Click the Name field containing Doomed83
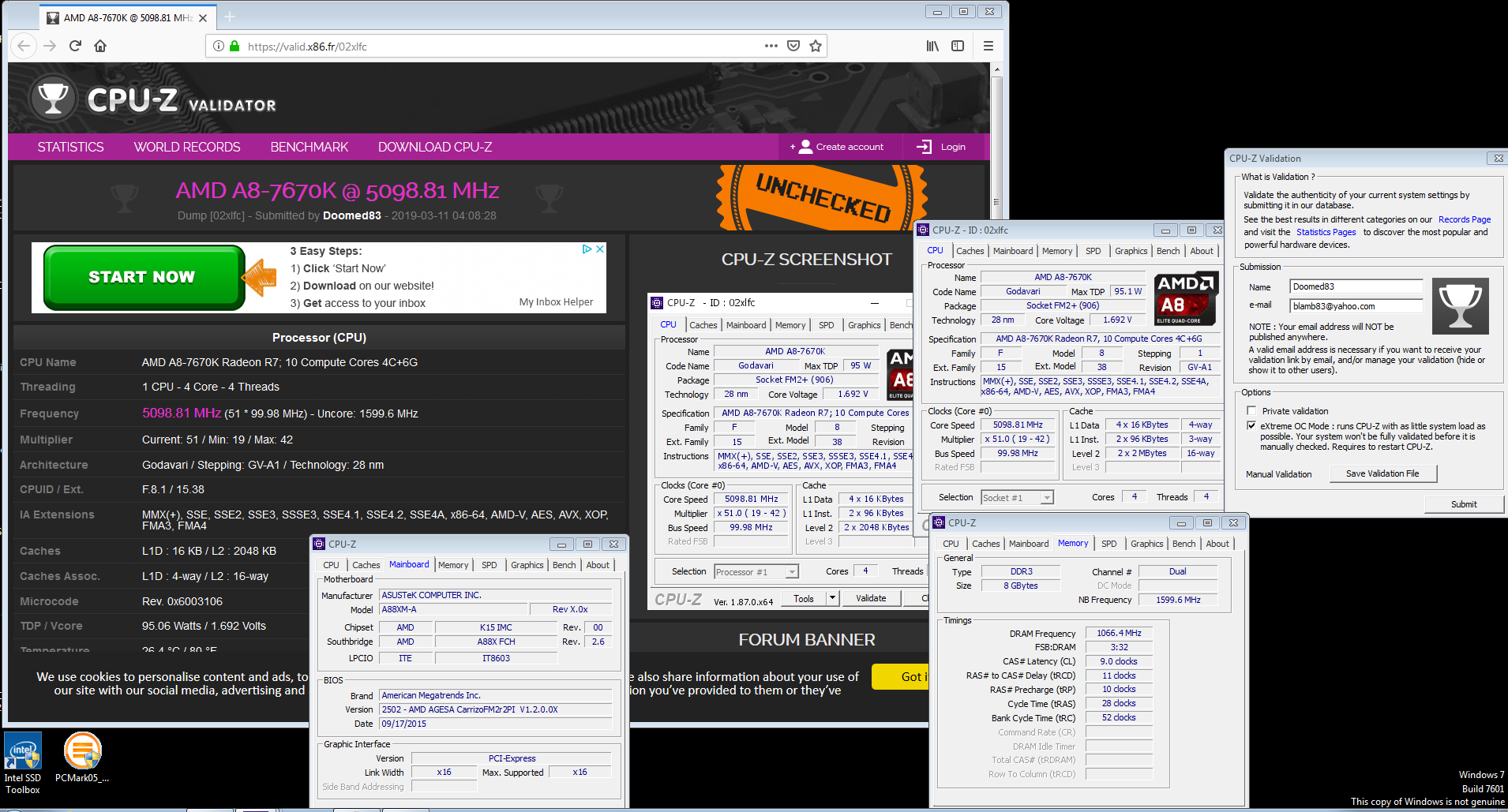1508x812 pixels. click(1356, 286)
